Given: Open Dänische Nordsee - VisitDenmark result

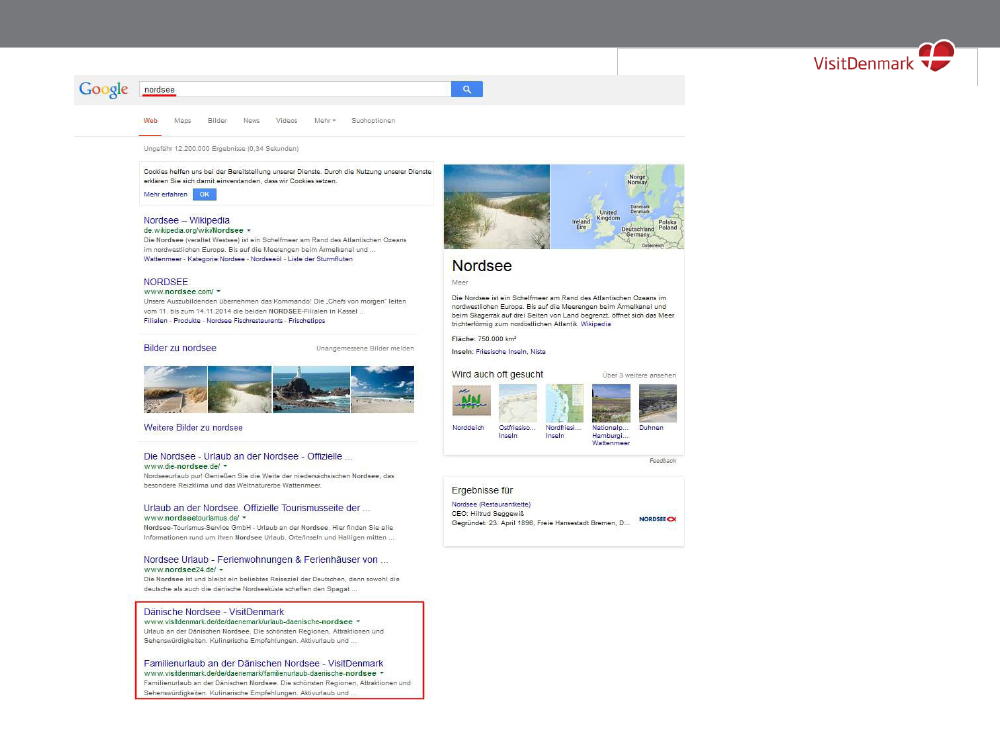Looking at the screenshot, I should click(214, 612).
